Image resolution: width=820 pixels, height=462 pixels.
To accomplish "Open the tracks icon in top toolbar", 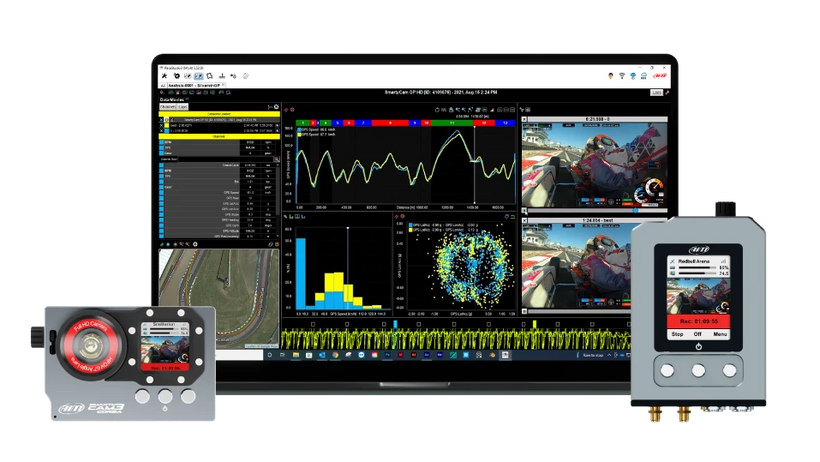I will point(210,76).
